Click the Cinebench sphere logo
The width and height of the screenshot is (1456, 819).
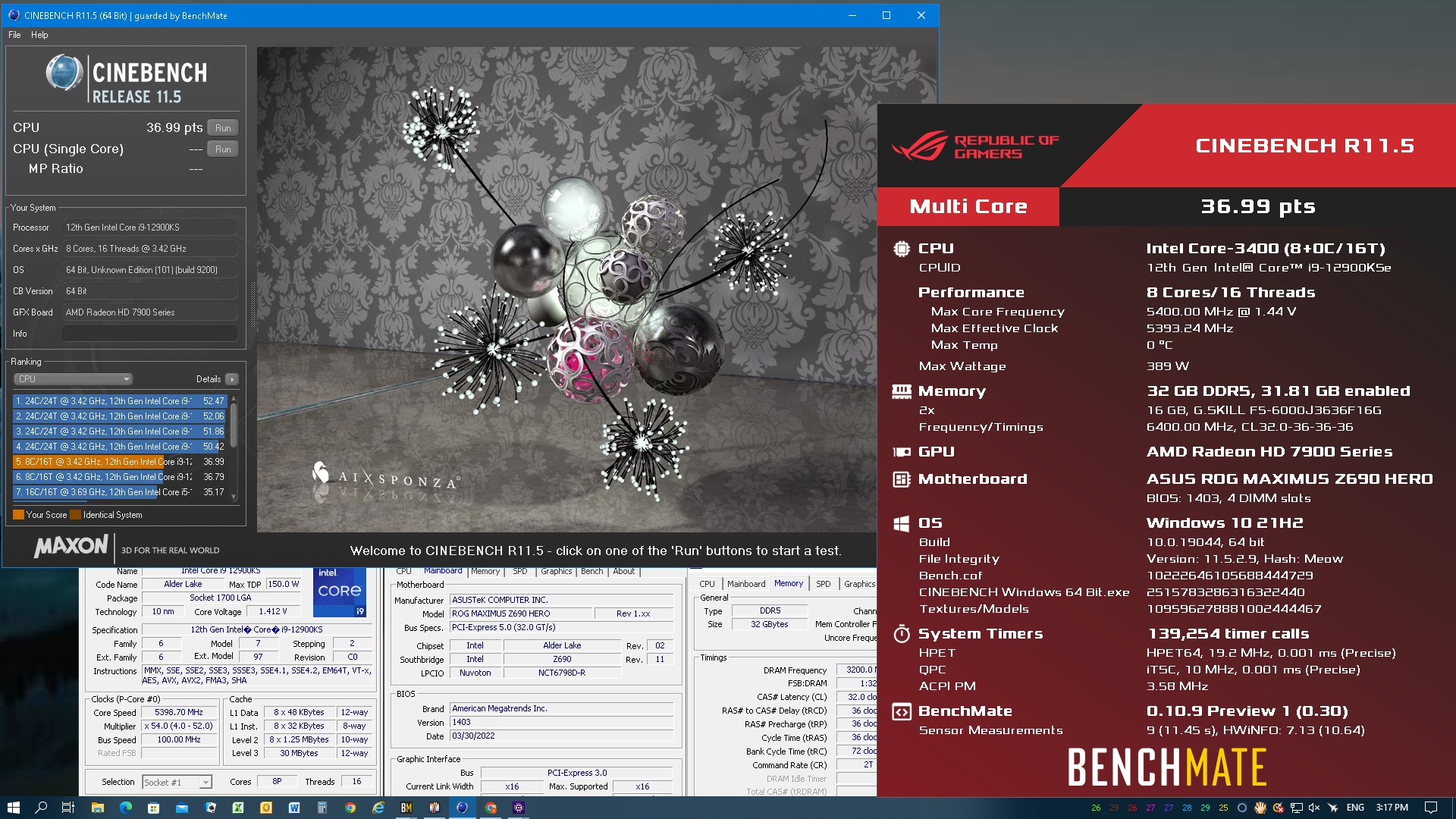pyautogui.click(x=64, y=74)
